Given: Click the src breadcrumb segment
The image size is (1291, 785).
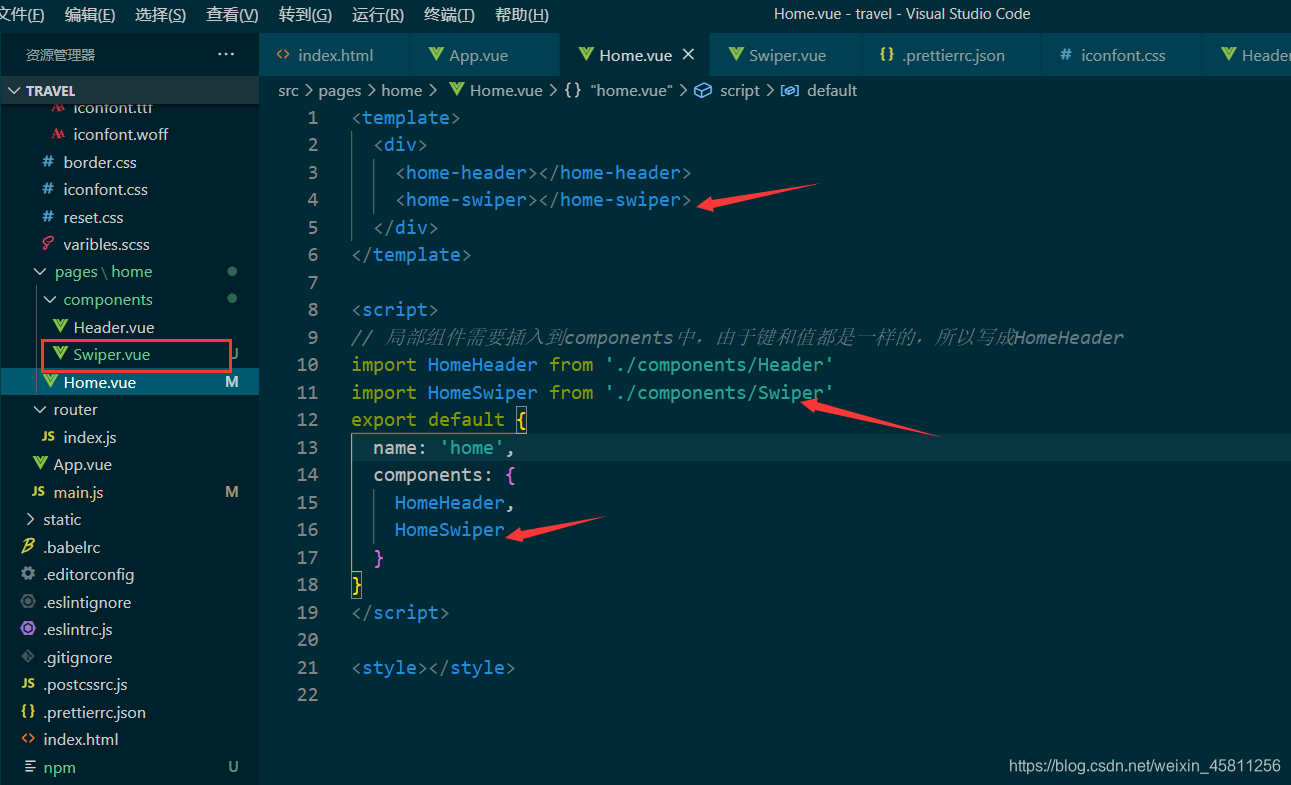Looking at the screenshot, I should coord(288,90).
